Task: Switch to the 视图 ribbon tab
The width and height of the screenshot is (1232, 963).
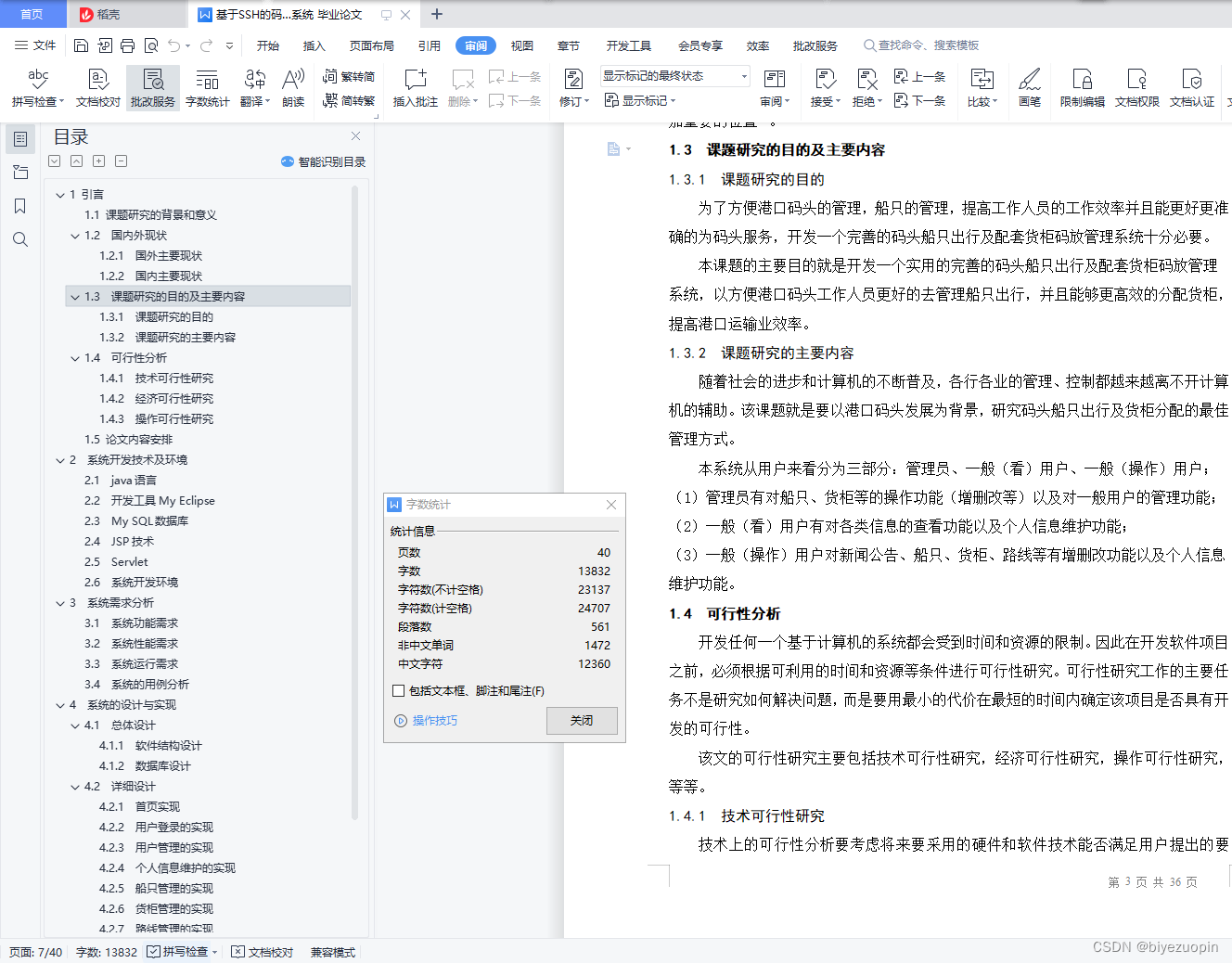Action: point(521,45)
